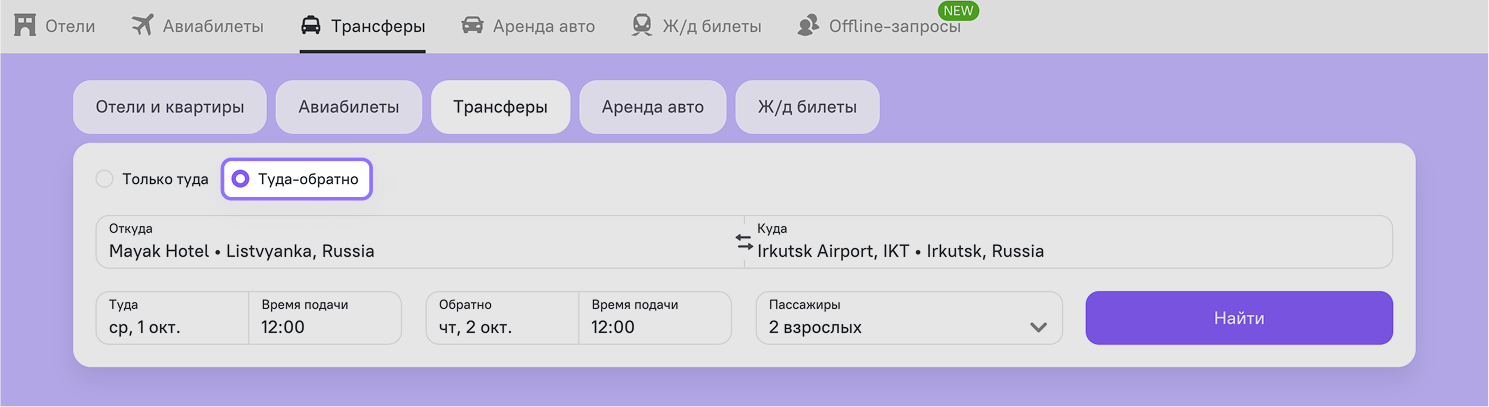Select the Только туда radio option

click(x=104, y=179)
